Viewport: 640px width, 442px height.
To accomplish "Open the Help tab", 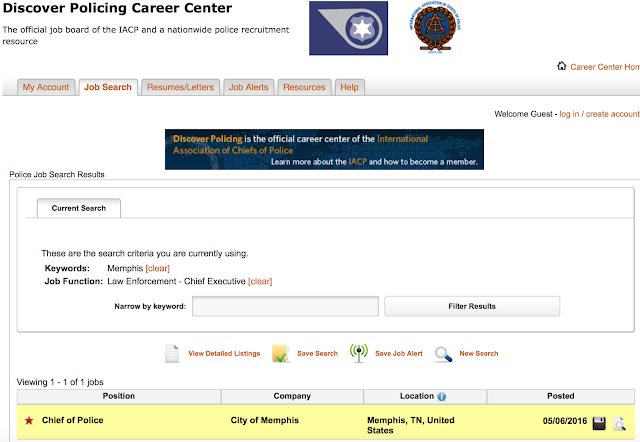I will click(x=349, y=87).
